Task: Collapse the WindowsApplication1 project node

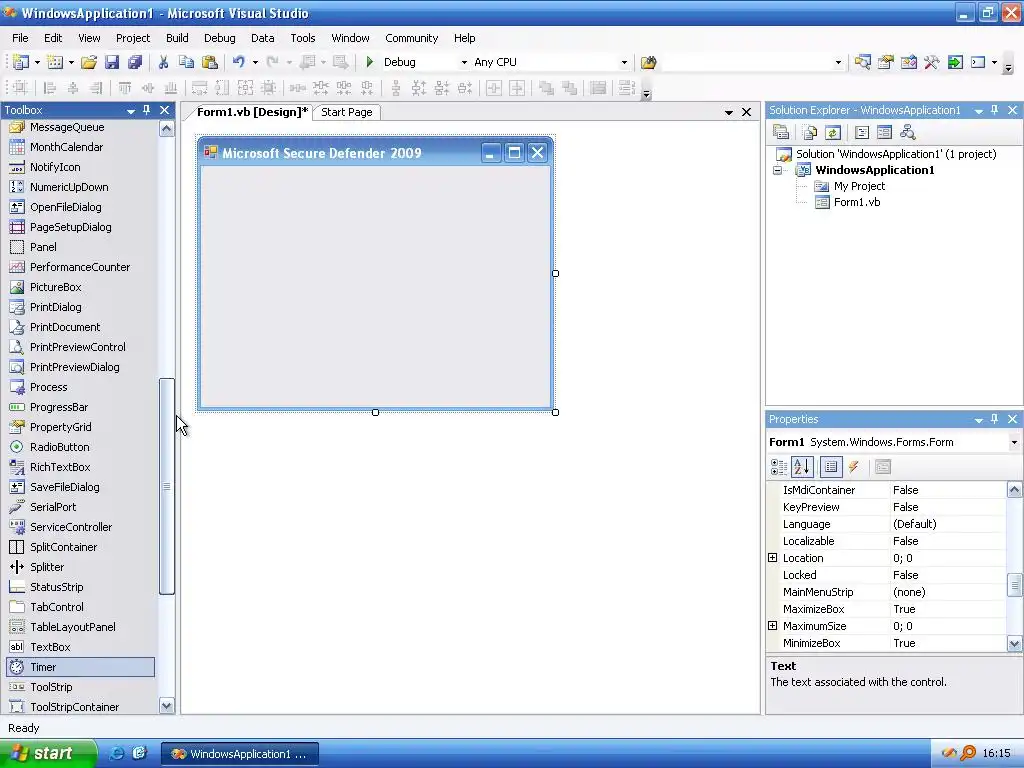Action: 778,170
